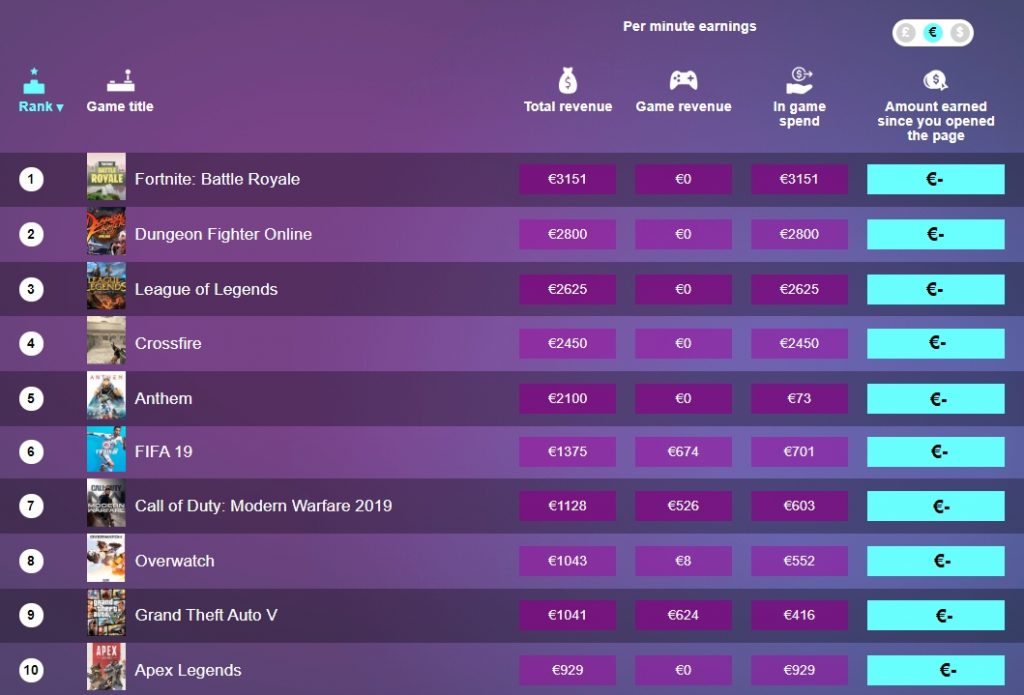Select the FIFA 19 title text
The width and height of the screenshot is (1024, 695).
[x=163, y=451]
